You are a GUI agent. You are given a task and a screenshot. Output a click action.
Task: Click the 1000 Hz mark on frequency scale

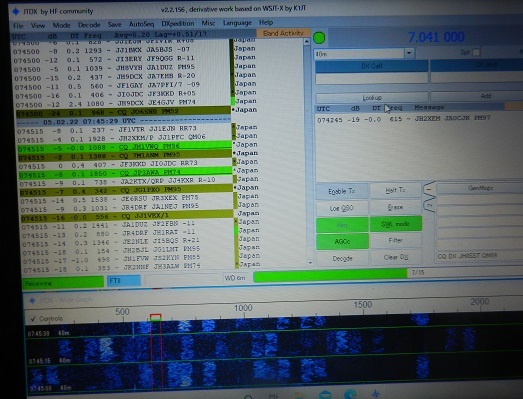click(243, 308)
